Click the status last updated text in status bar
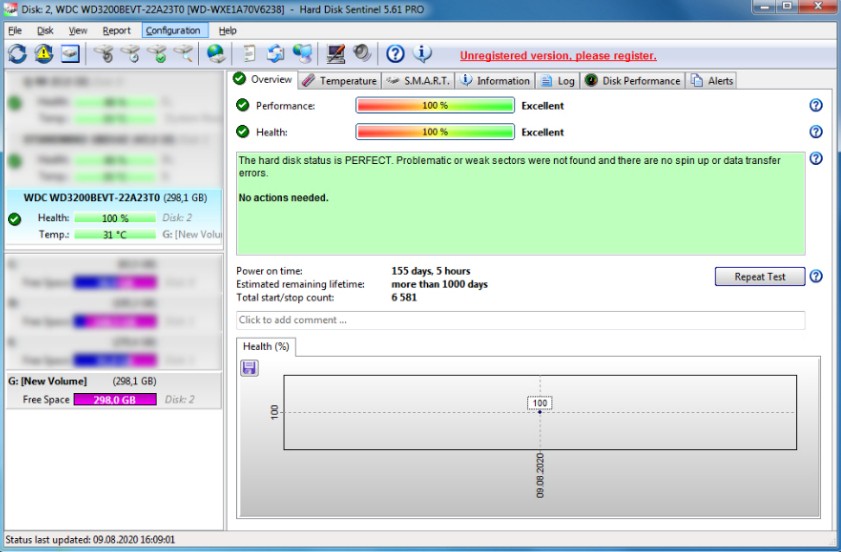Image resolution: width=841 pixels, height=552 pixels. coord(90,540)
